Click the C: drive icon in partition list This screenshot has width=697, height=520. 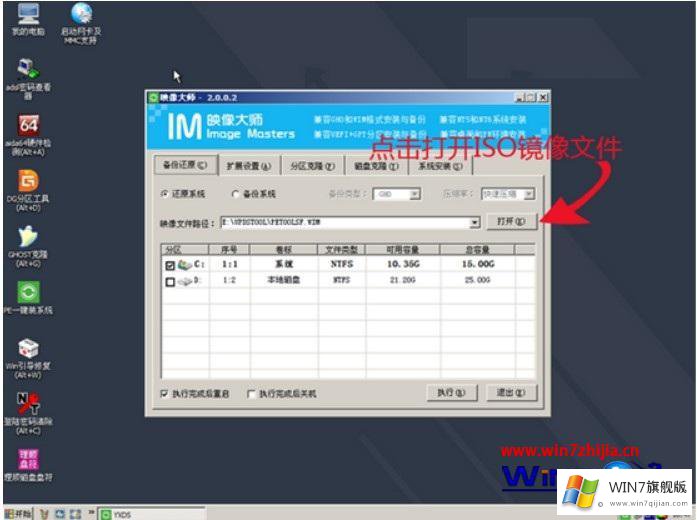(185, 264)
